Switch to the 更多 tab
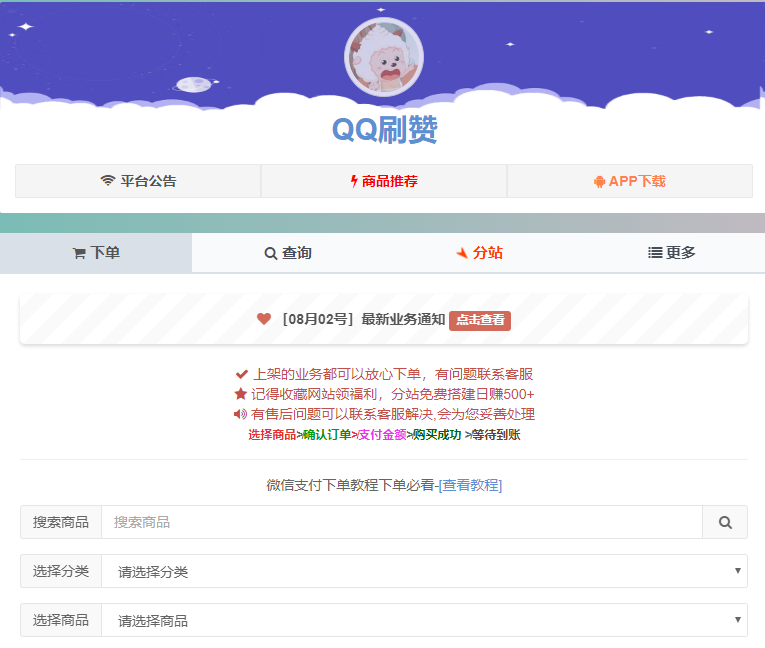765x648 pixels. (671, 253)
